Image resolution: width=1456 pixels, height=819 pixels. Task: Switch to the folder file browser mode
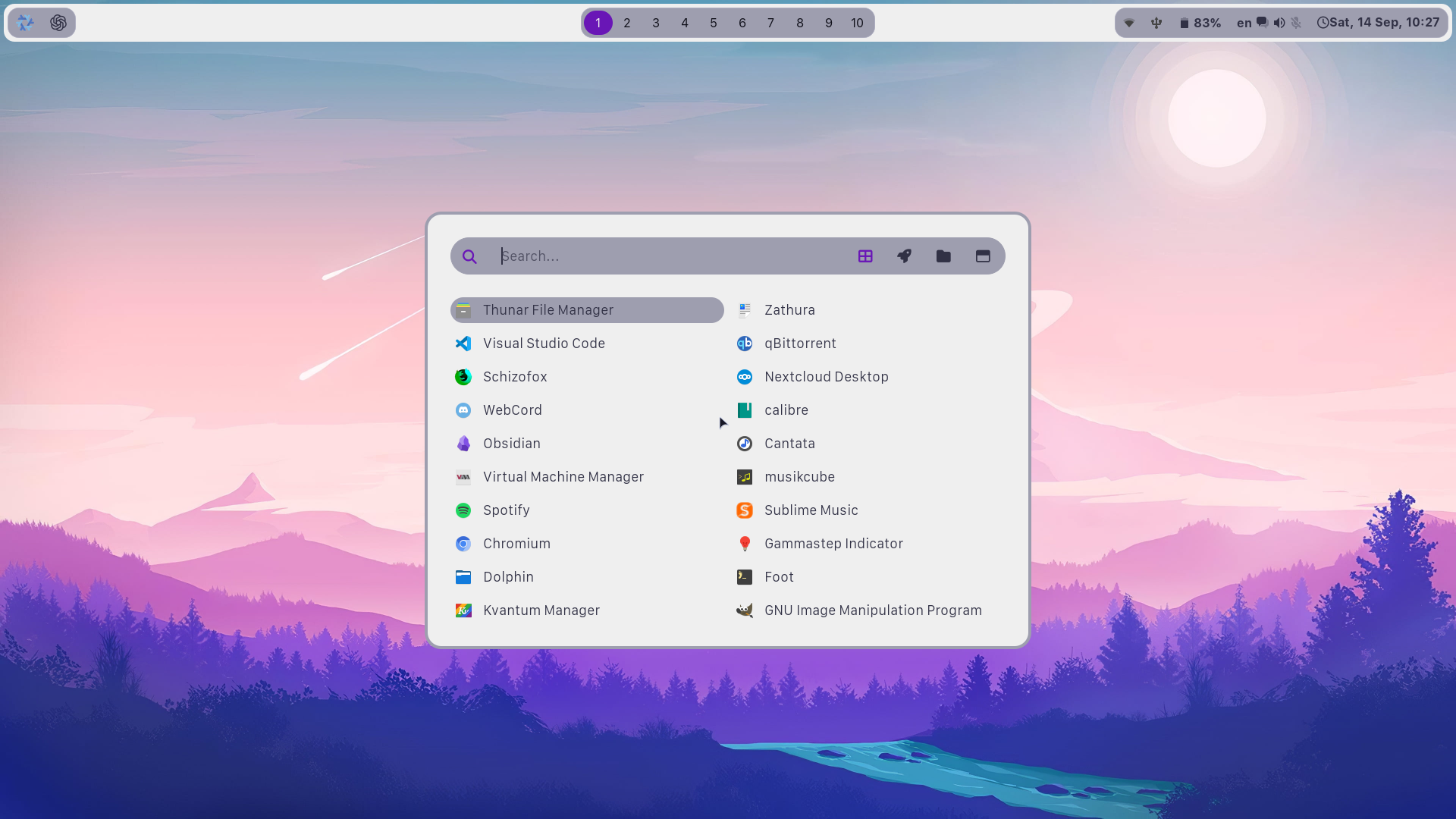[943, 256]
